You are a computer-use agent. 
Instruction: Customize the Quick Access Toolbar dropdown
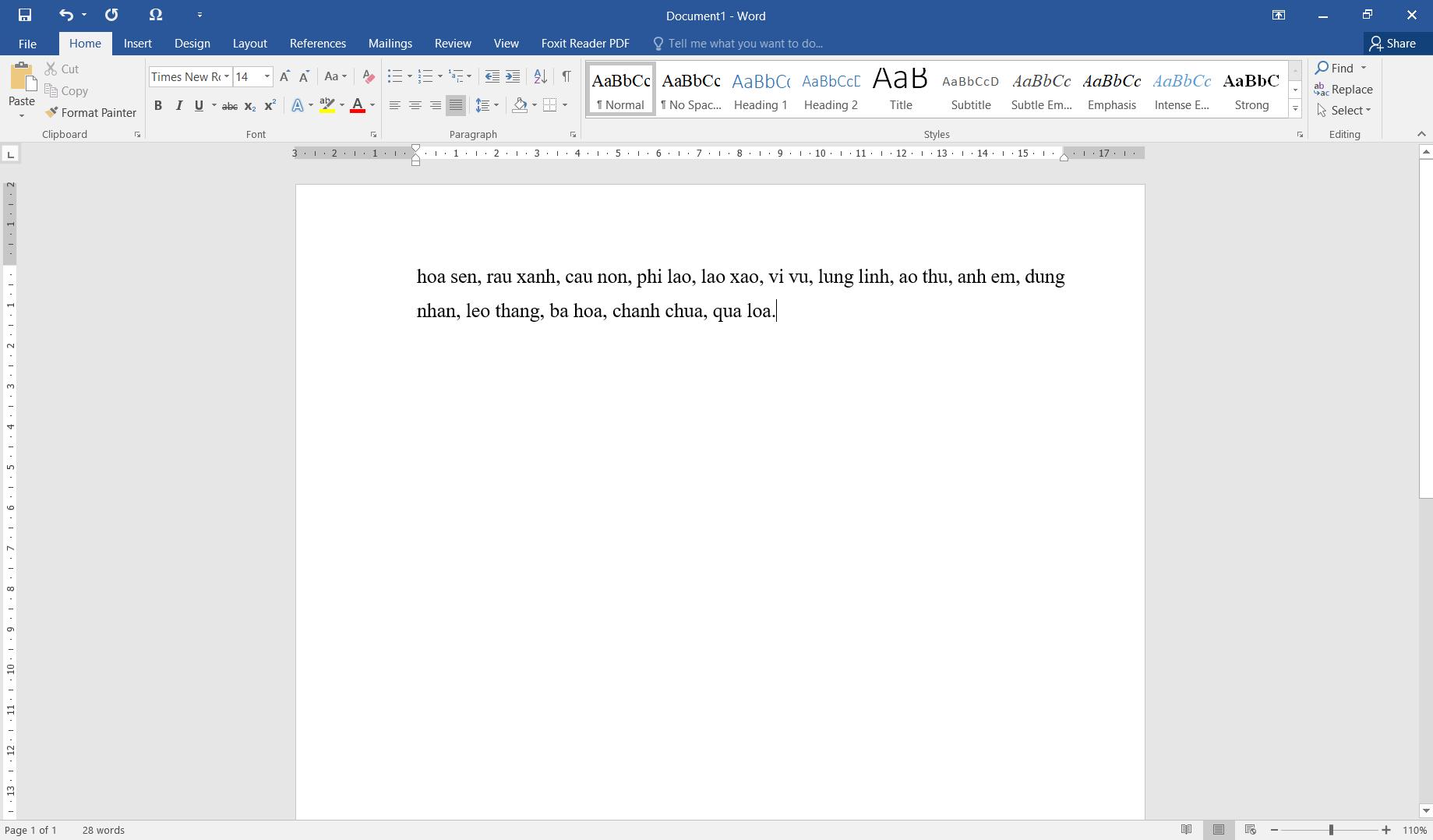199,15
